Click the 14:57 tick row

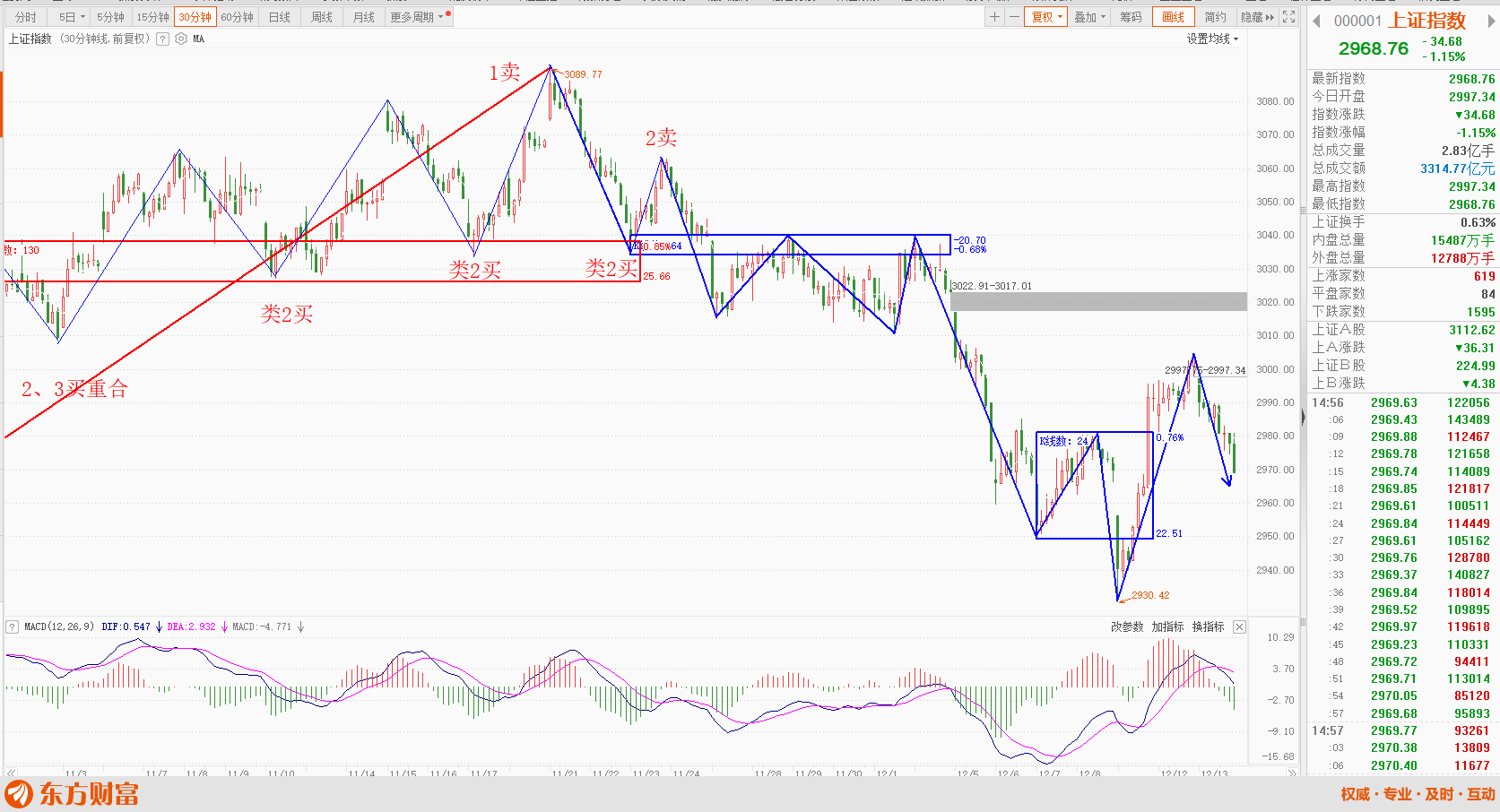pyautogui.click(x=1400, y=730)
